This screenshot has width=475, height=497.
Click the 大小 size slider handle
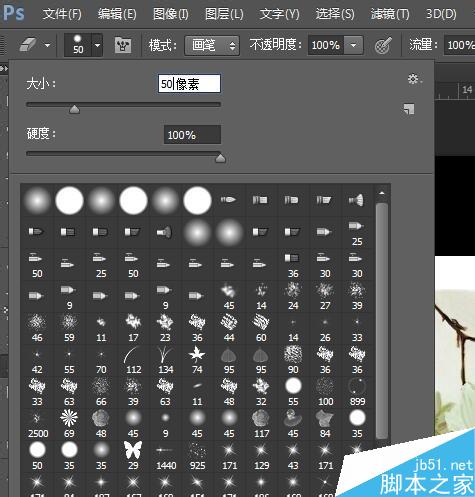pyautogui.click(x=74, y=109)
